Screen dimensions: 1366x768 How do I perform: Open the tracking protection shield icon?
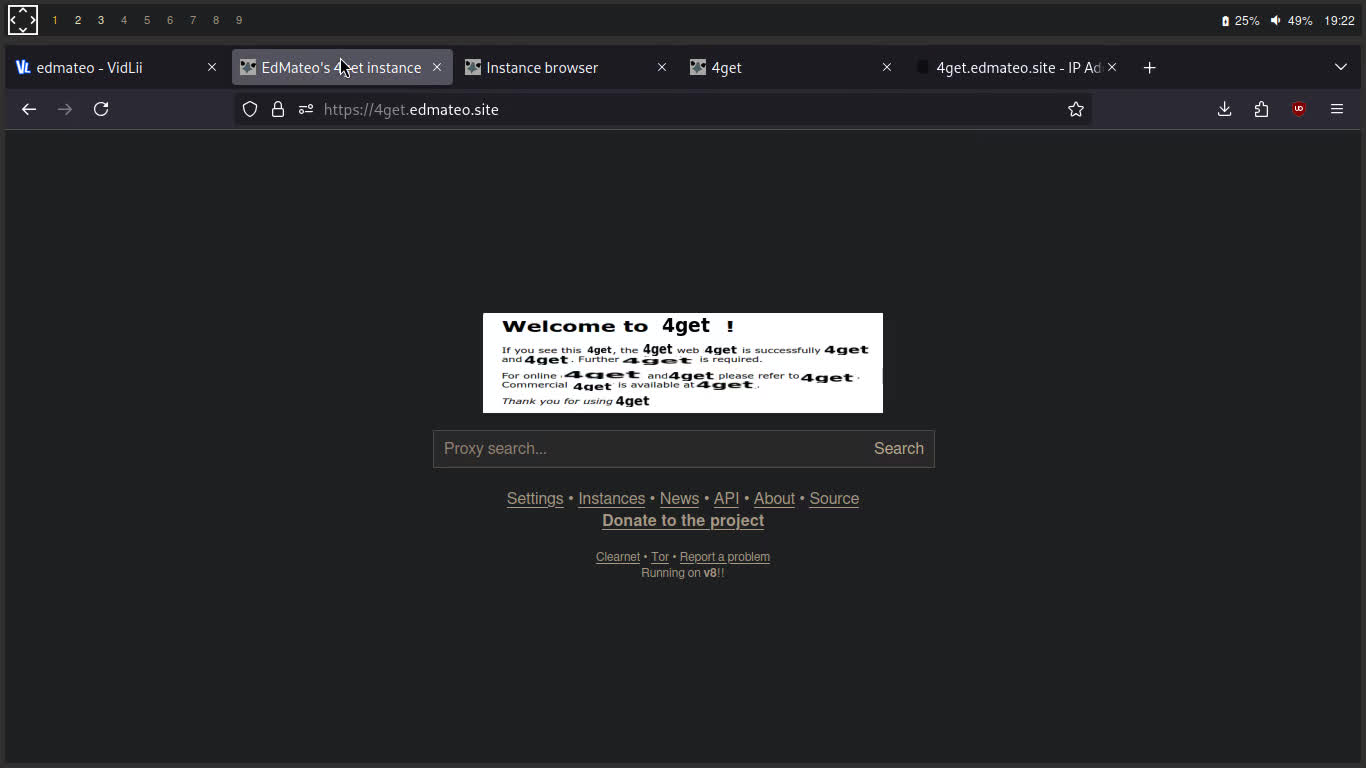pyautogui.click(x=250, y=109)
